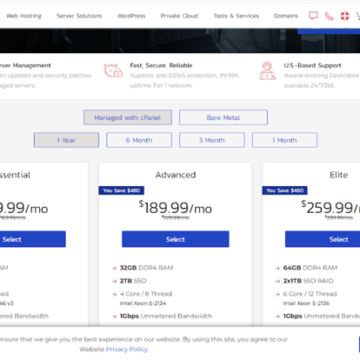The height and width of the screenshot is (360, 360).
Task: Click the Elite plan title
Action: [339, 175]
